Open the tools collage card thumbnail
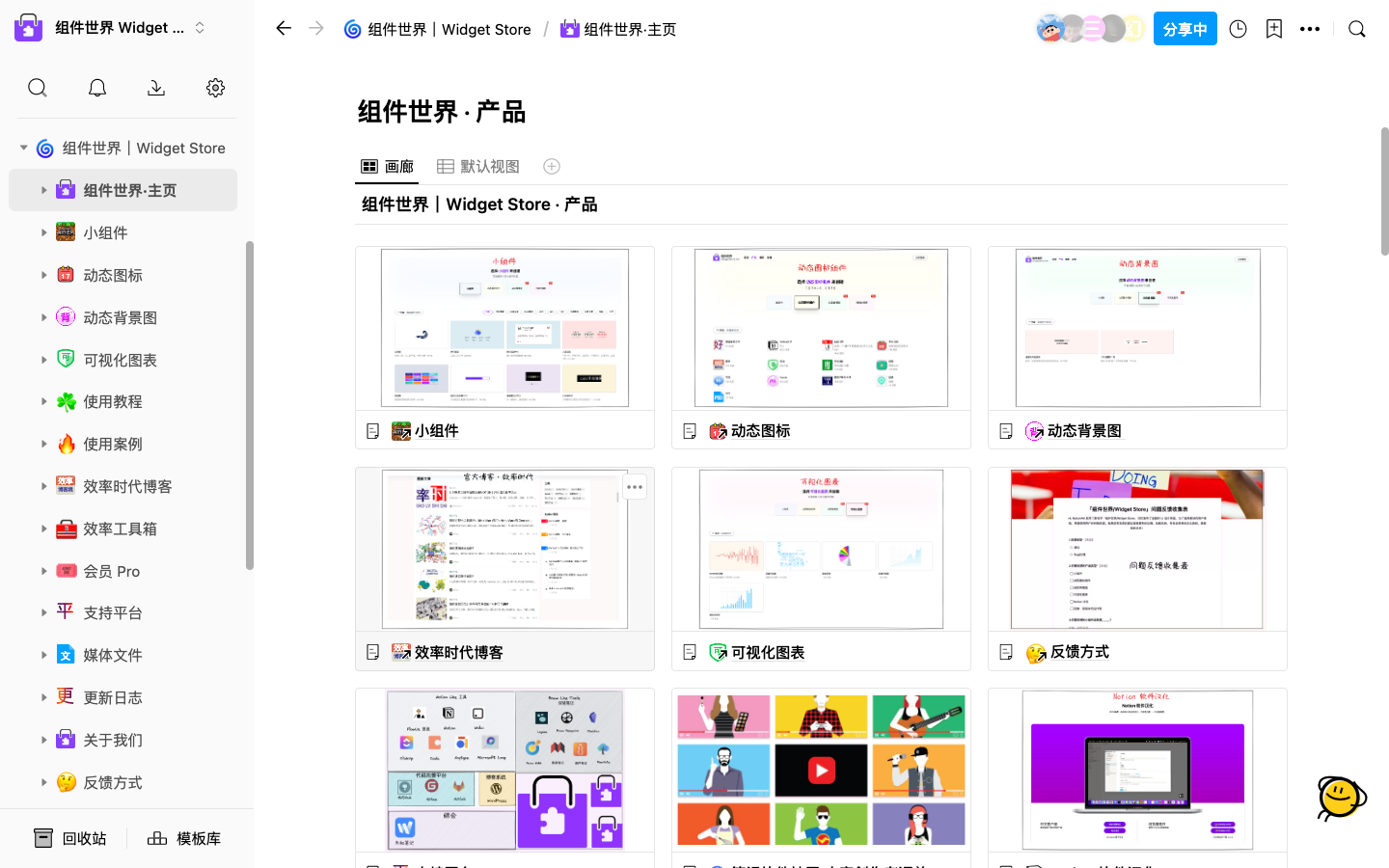The image size is (1389, 868). (x=504, y=770)
